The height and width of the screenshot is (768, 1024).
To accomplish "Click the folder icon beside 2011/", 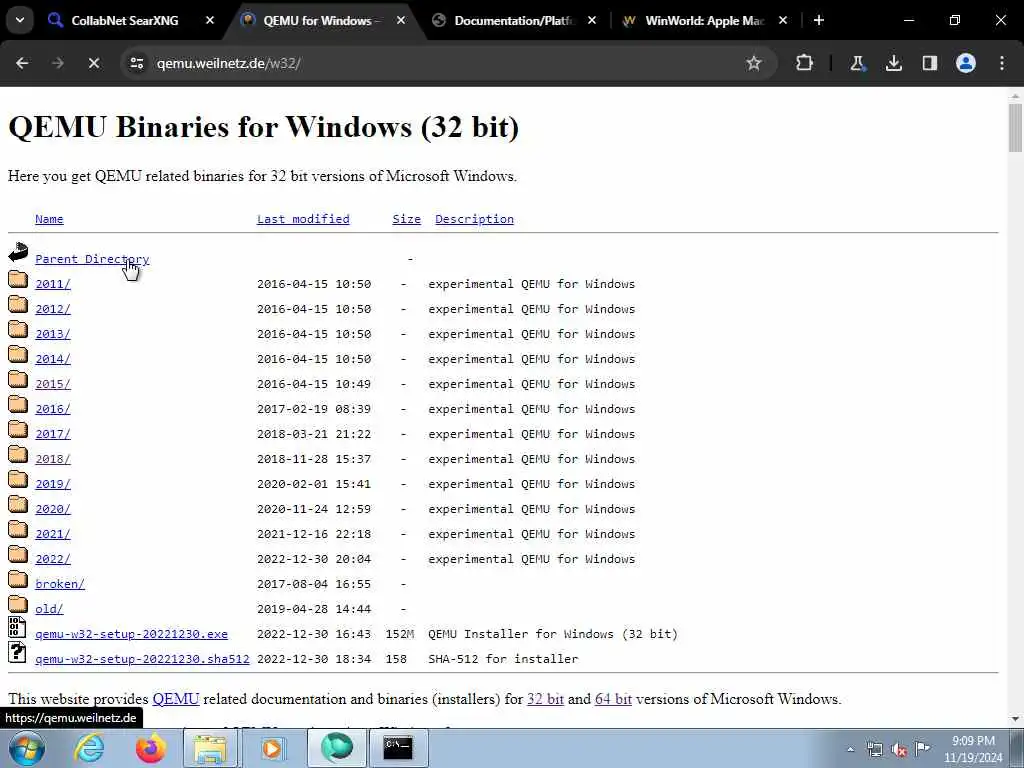I will click(18, 280).
